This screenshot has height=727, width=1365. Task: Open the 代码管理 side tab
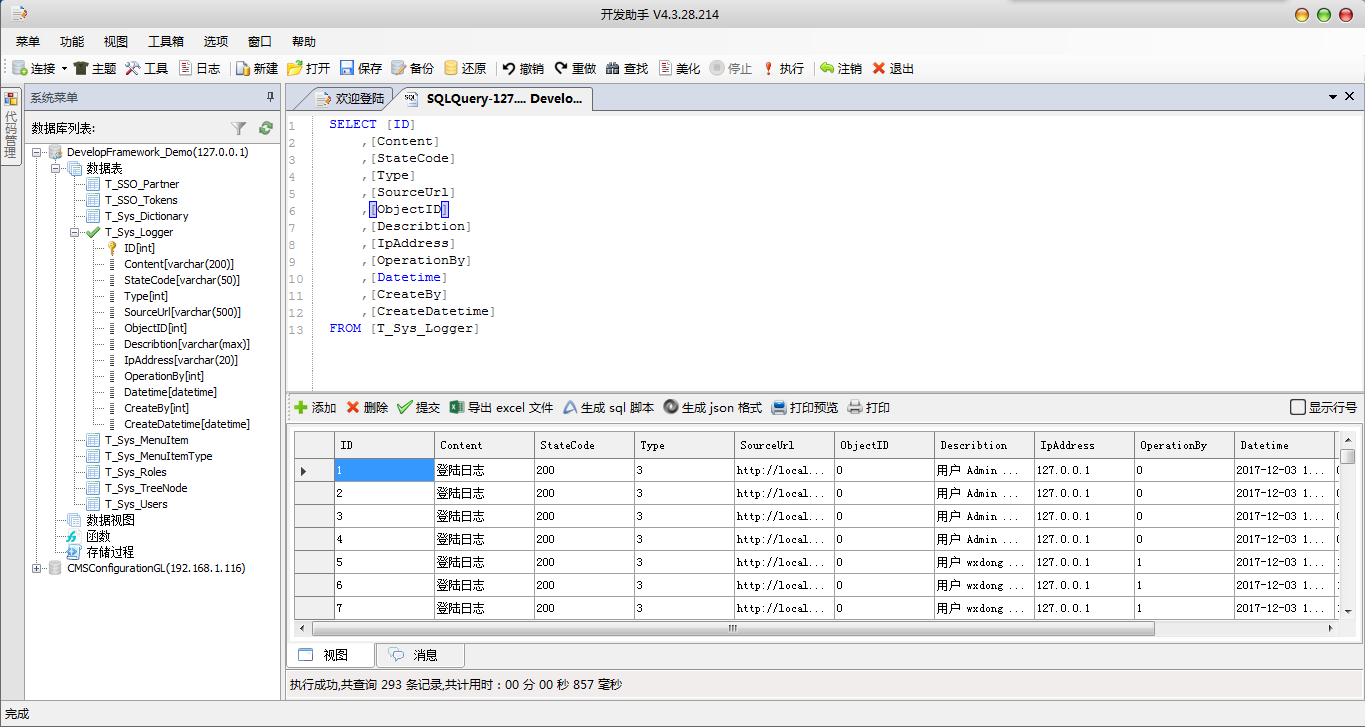tap(11, 126)
